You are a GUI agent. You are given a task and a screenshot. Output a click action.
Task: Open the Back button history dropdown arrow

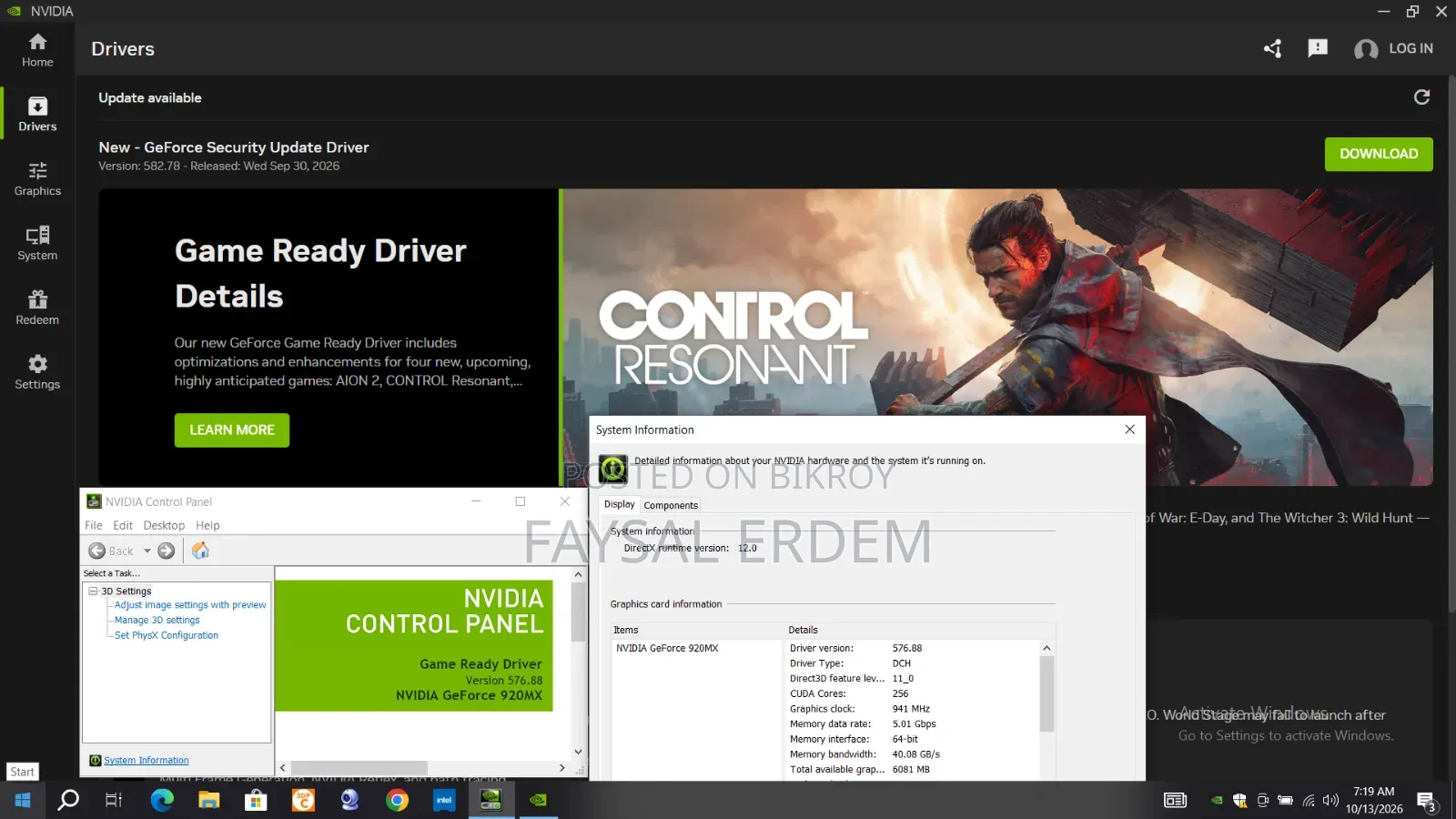(147, 551)
